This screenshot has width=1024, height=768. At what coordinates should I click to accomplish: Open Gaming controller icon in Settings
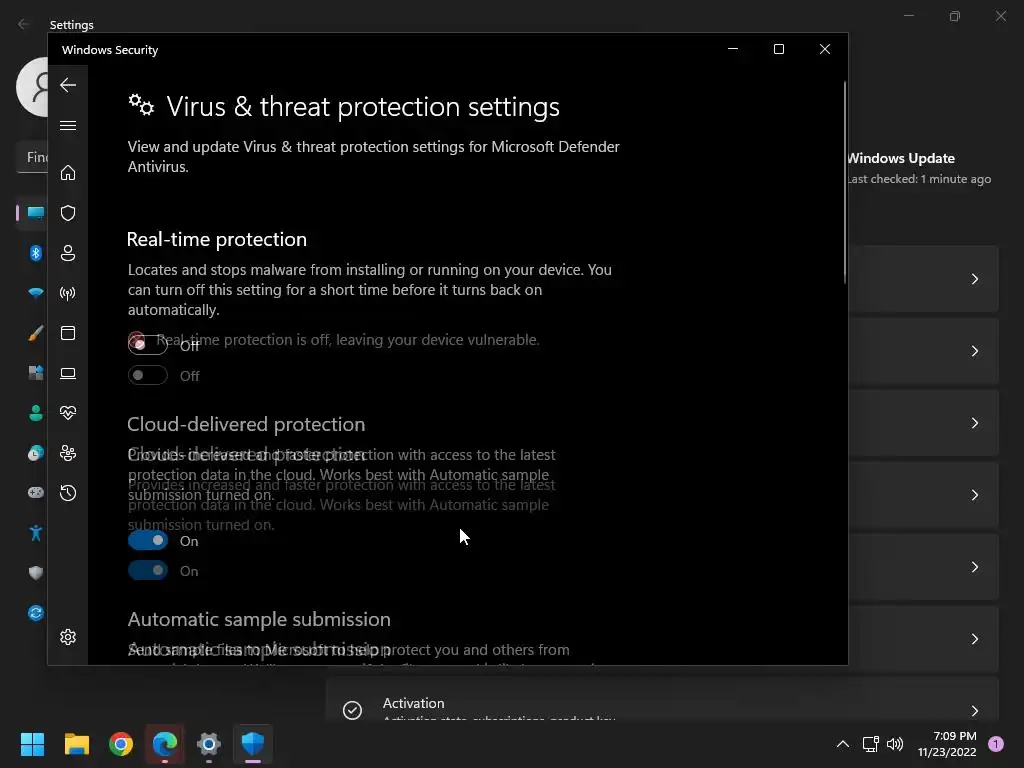[x=36, y=492]
